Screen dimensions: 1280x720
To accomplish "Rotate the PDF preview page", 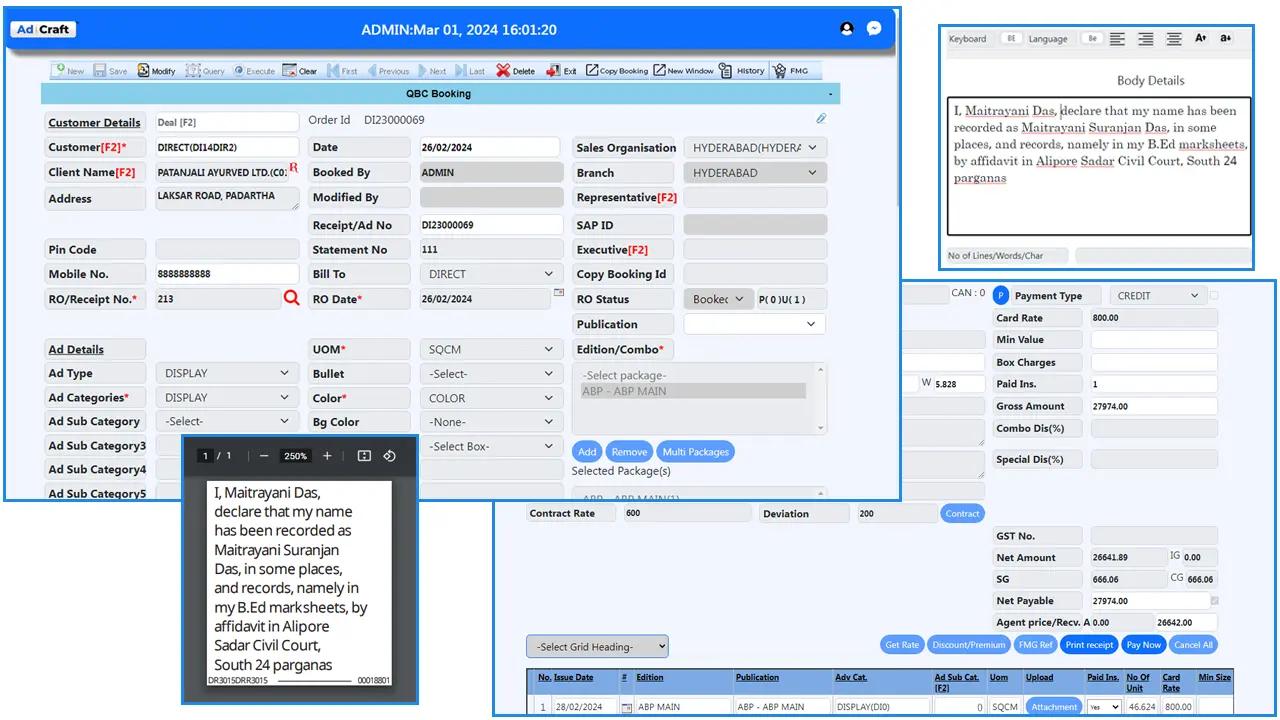I will coord(390,456).
